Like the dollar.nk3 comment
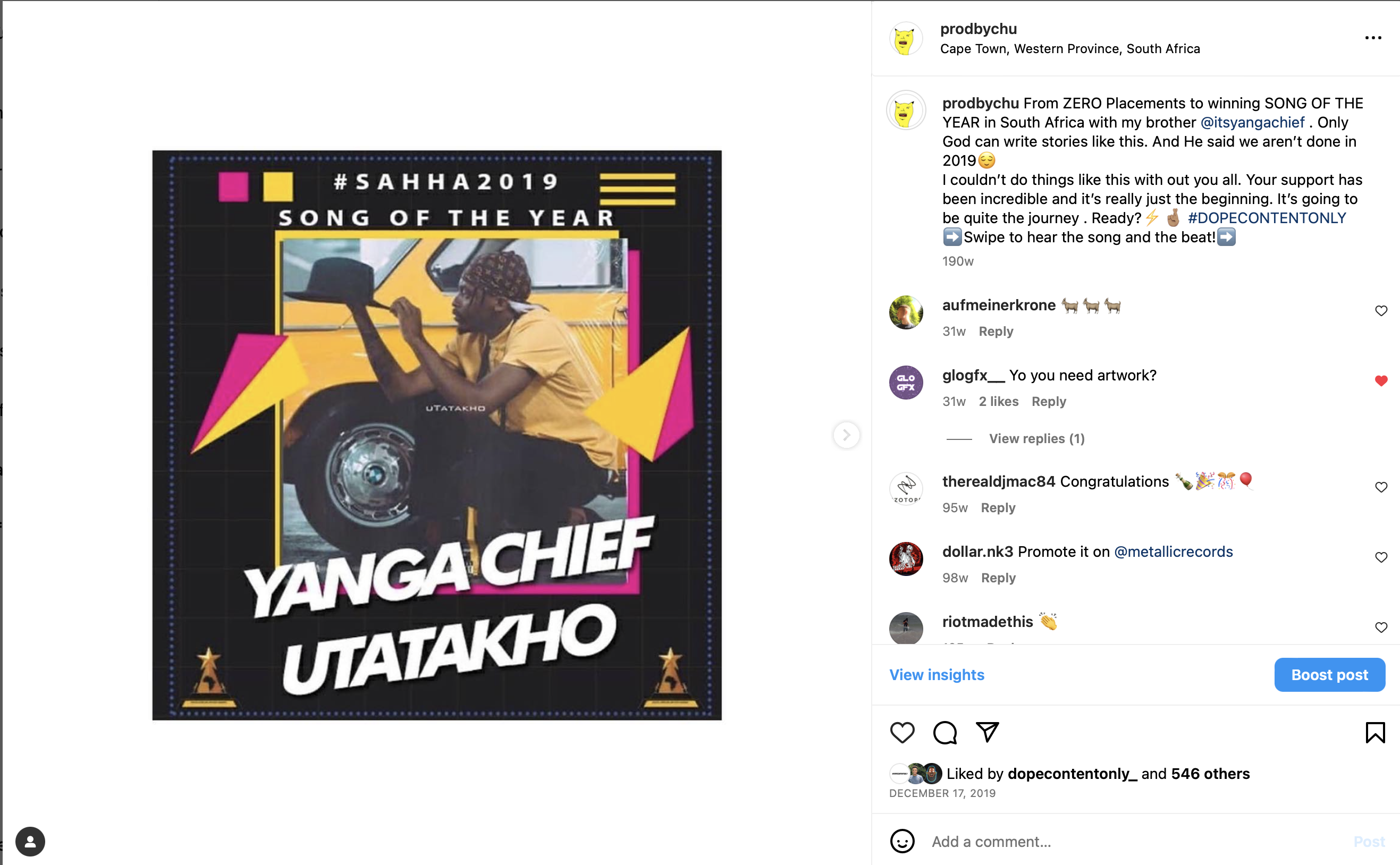This screenshot has height=865, width=1400. tap(1380, 557)
